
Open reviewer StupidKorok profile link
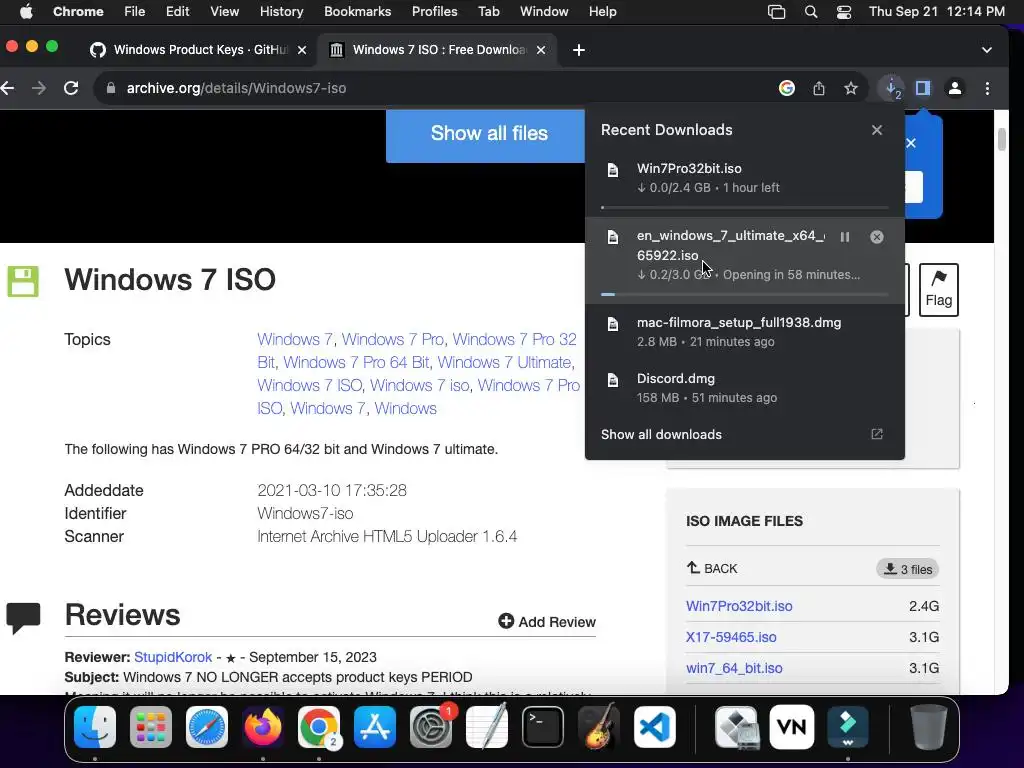[x=173, y=657]
